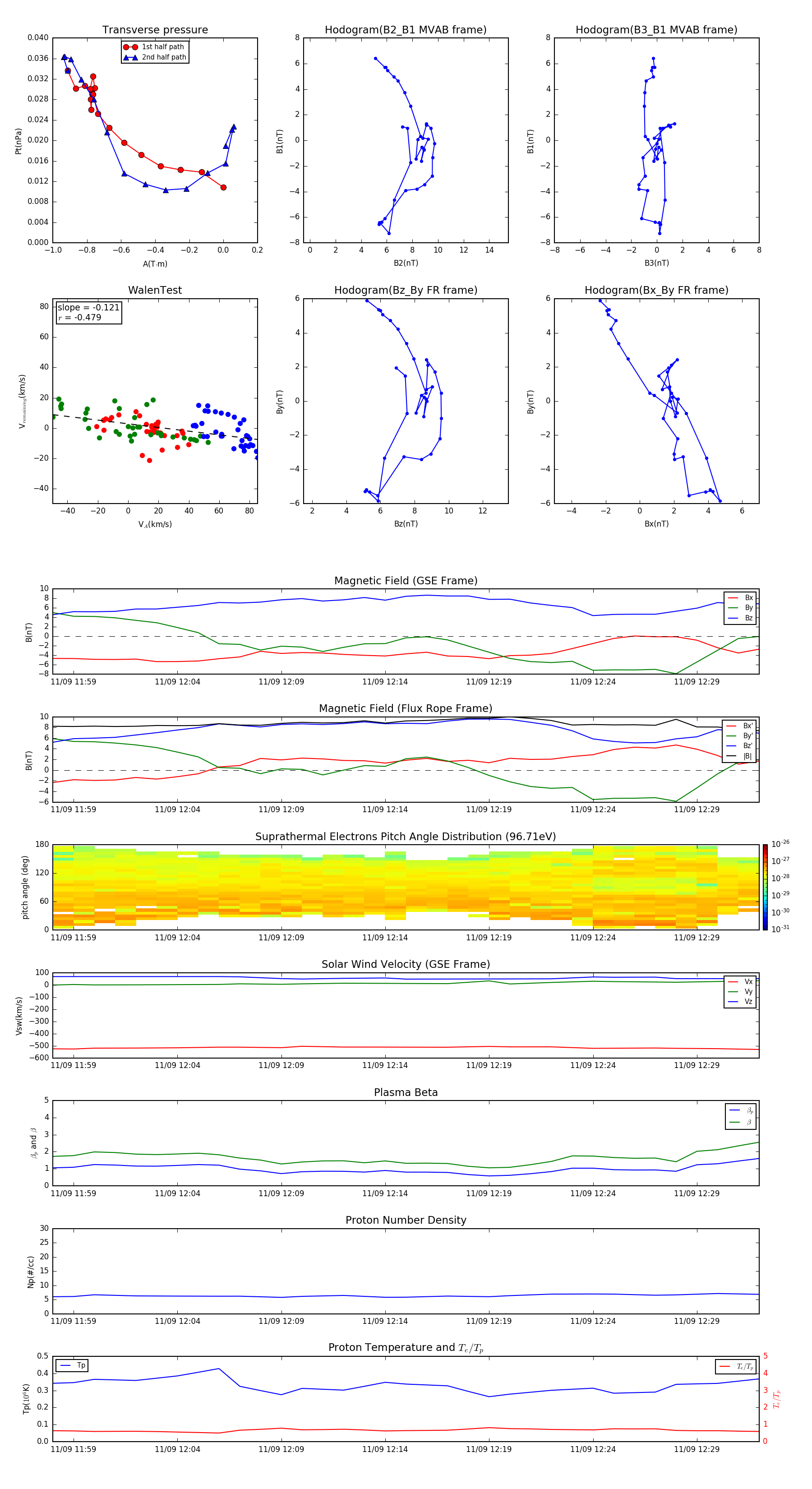
Task: Click Bx' legend entry in Flux Rope panel
Action: tap(739, 726)
